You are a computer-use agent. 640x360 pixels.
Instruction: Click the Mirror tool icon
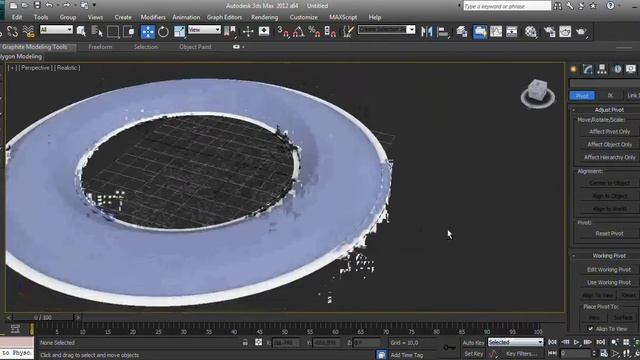pos(427,31)
